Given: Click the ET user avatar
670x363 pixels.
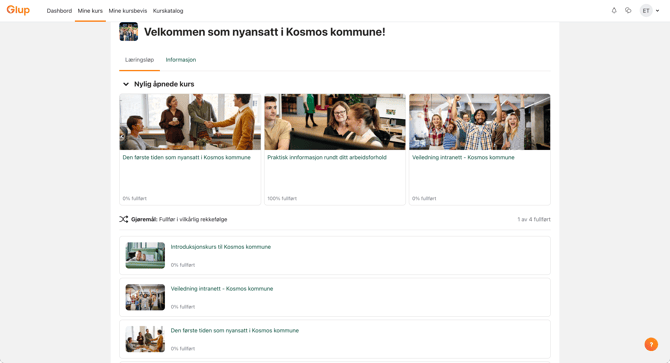Looking at the screenshot, I should click(646, 11).
